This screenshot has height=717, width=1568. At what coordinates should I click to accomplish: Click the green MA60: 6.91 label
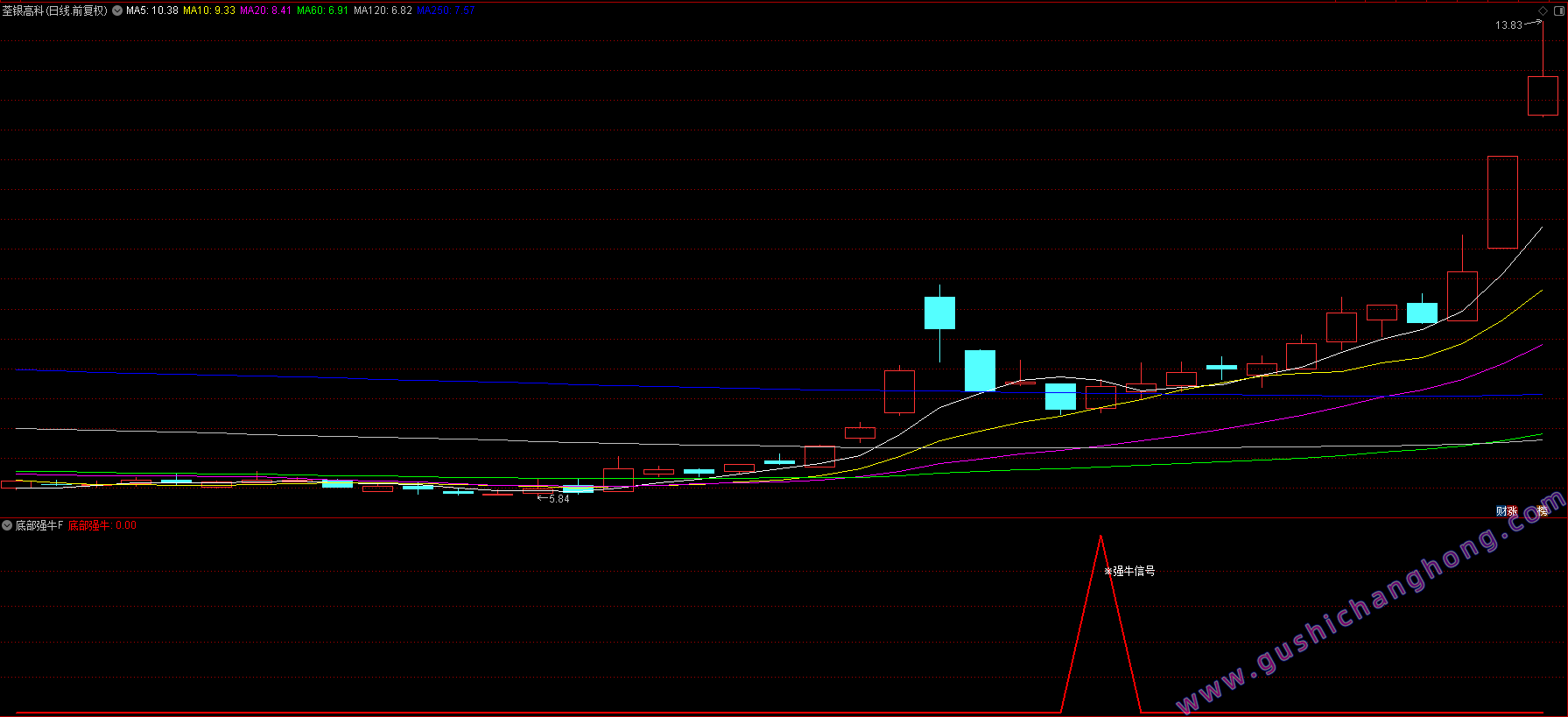[322, 11]
